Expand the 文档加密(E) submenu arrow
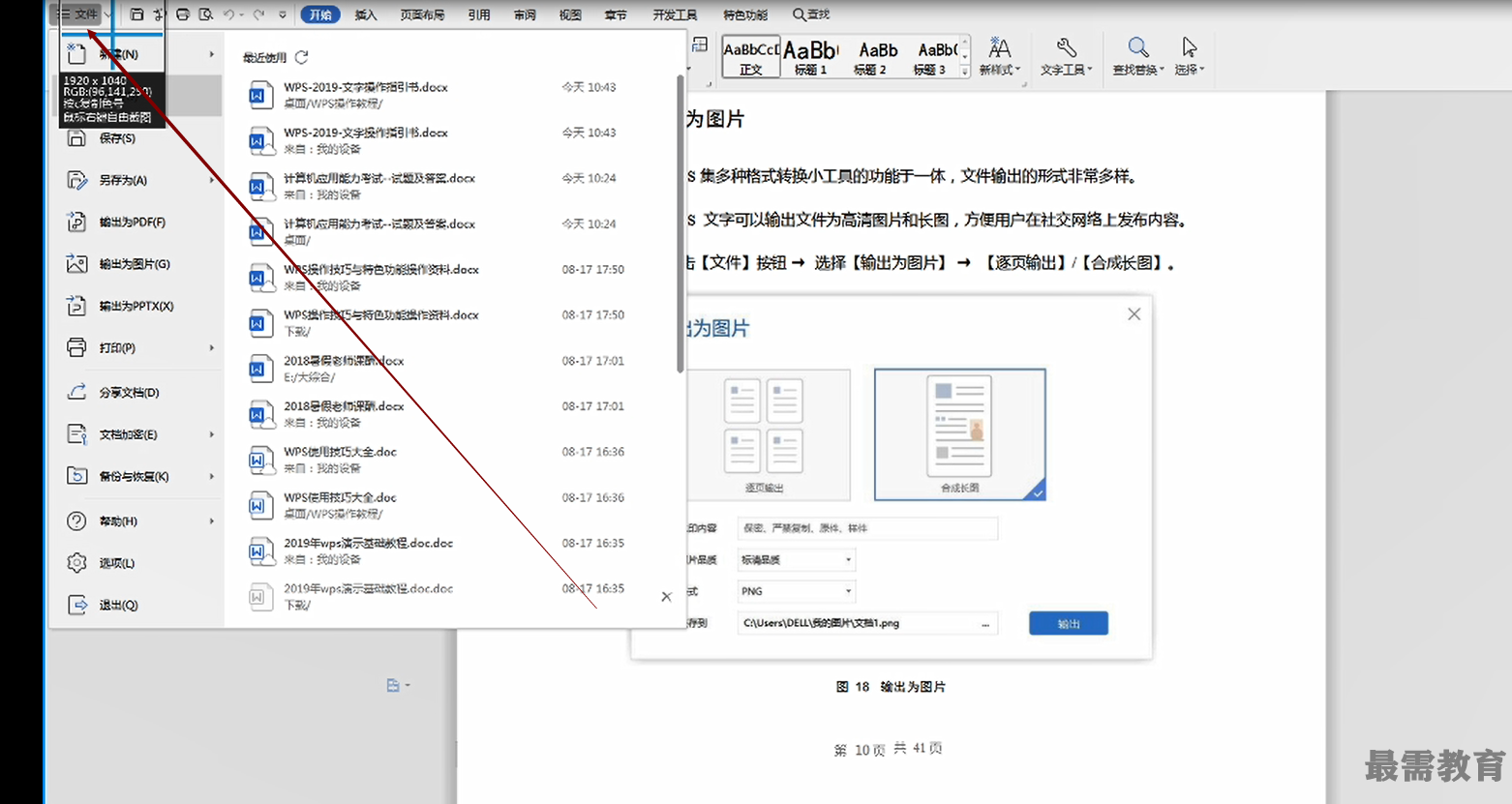Screen dimensions: 1512x804 coord(211,434)
